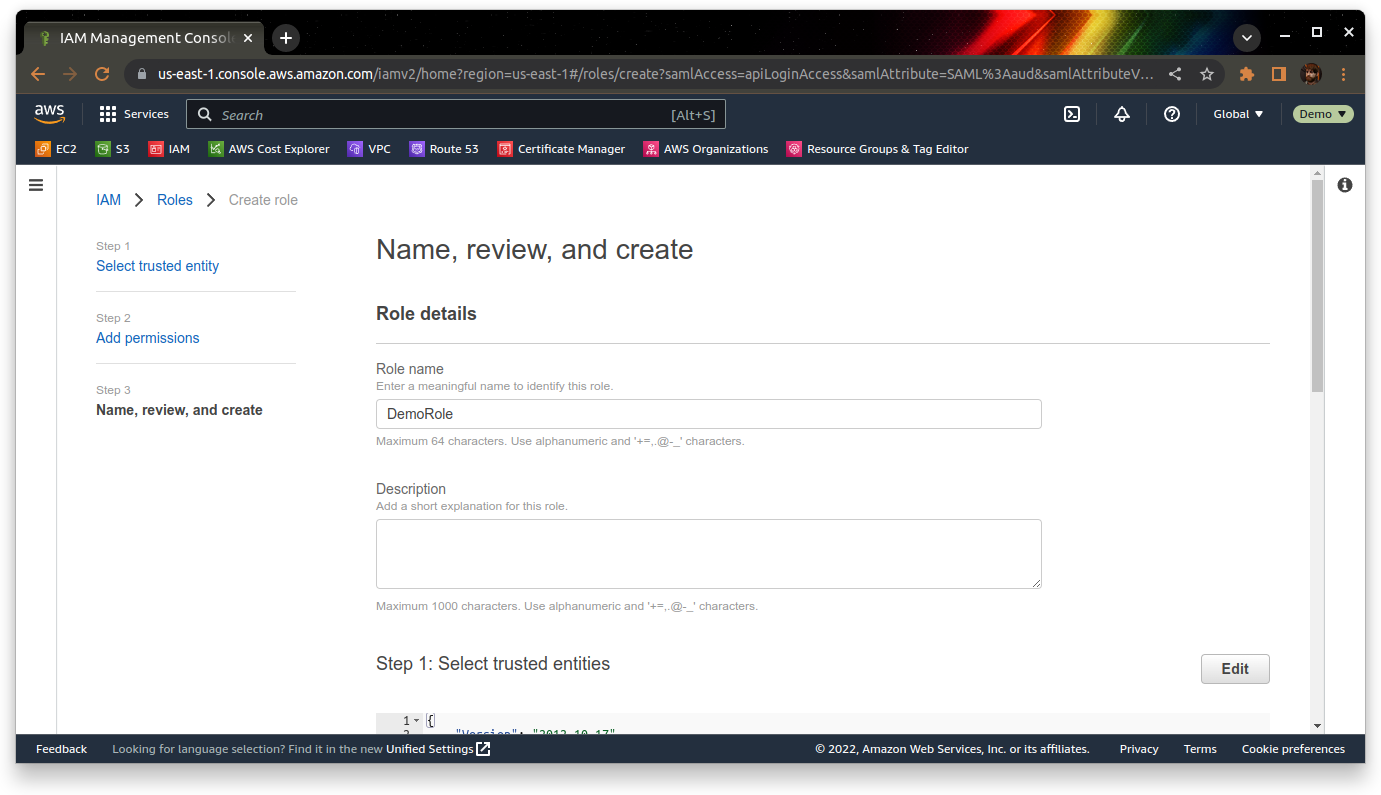Click the browser back arrow
The width and height of the screenshot is (1381, 795).
pyautogui.click(x=38, y=74)
